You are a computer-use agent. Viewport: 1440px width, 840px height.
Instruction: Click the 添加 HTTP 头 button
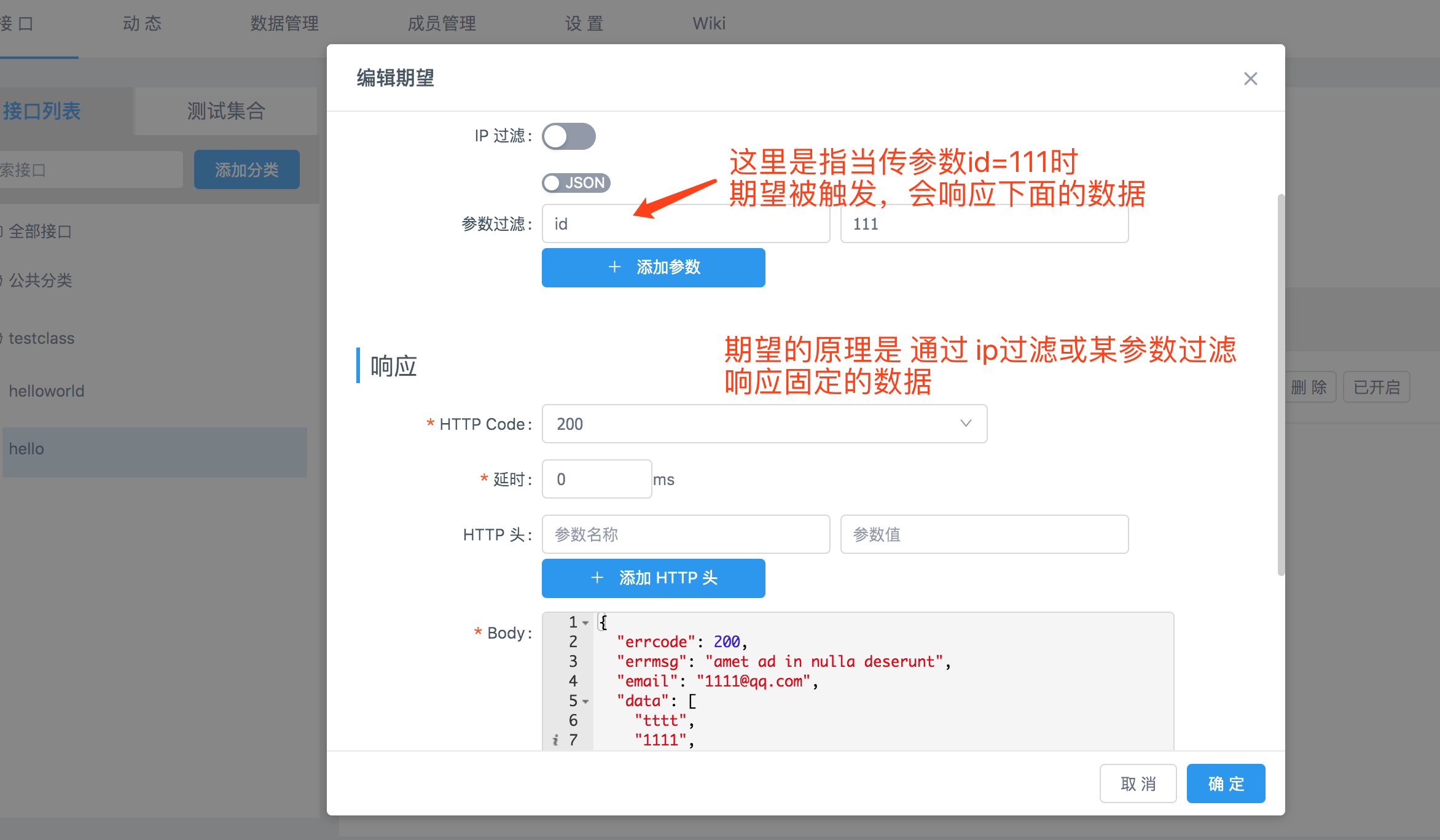654,578
